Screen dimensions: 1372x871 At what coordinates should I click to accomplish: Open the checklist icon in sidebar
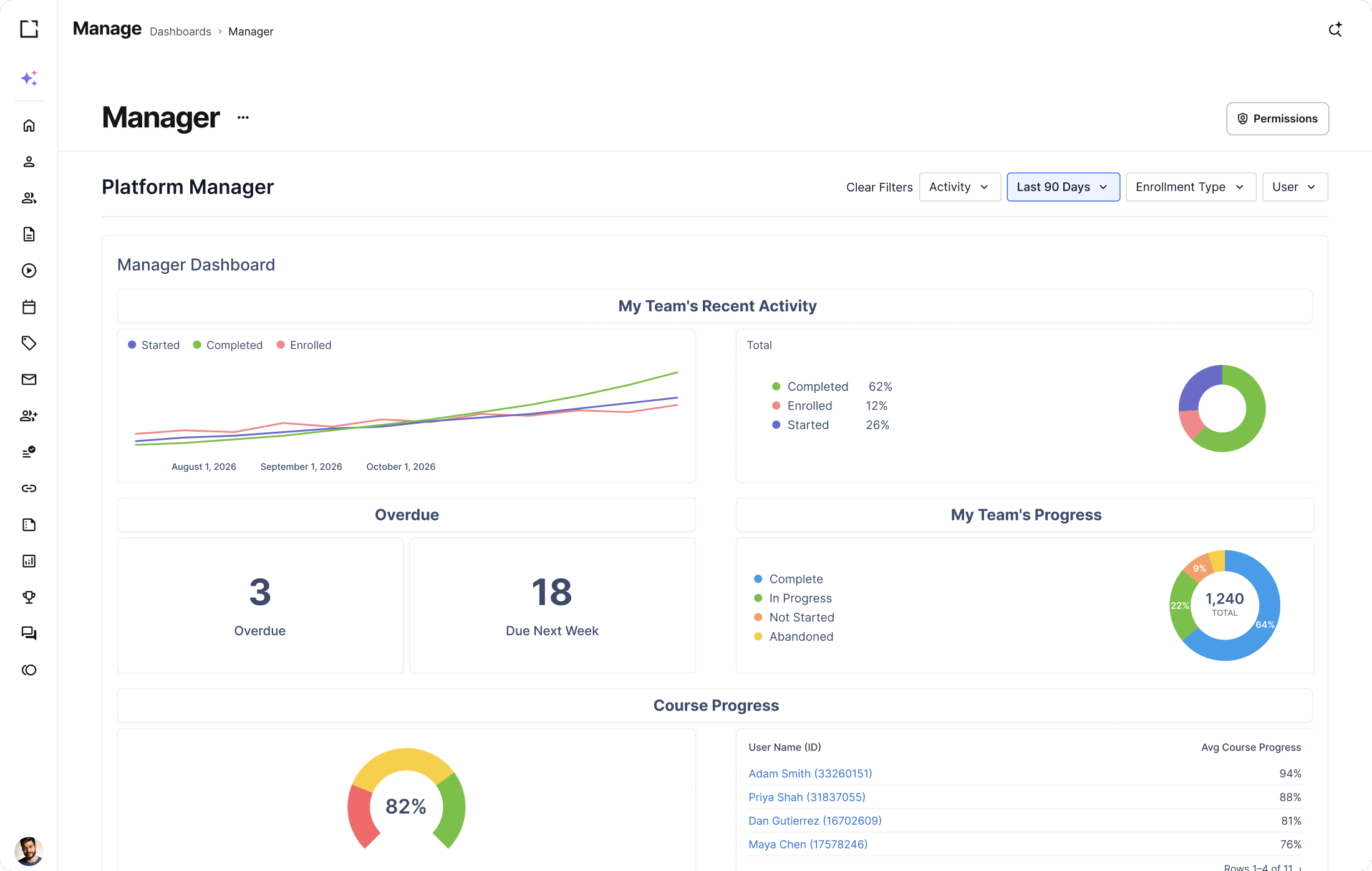(29, 452)
